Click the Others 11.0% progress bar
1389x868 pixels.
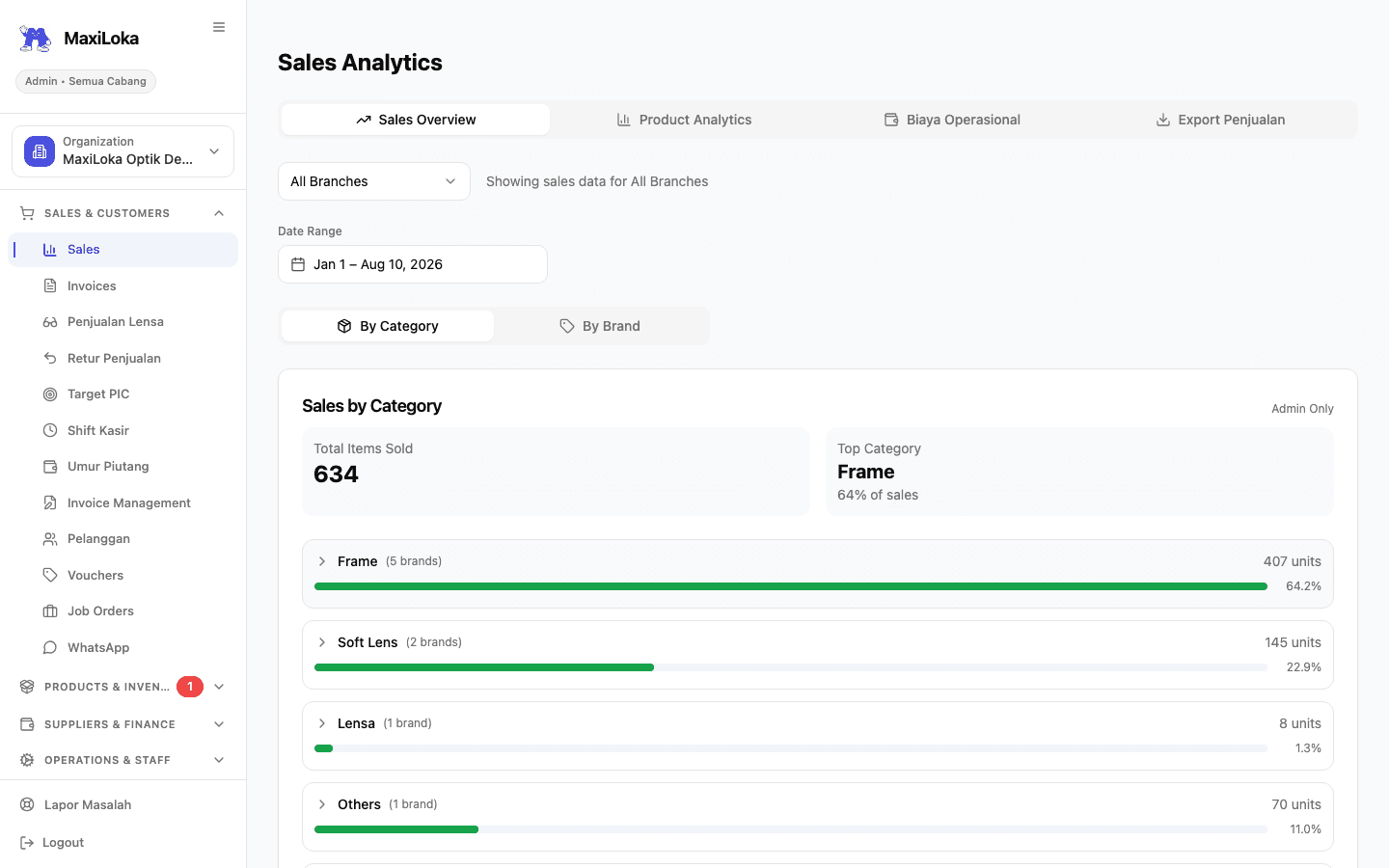pyautogui.click(x=791, y=829)
